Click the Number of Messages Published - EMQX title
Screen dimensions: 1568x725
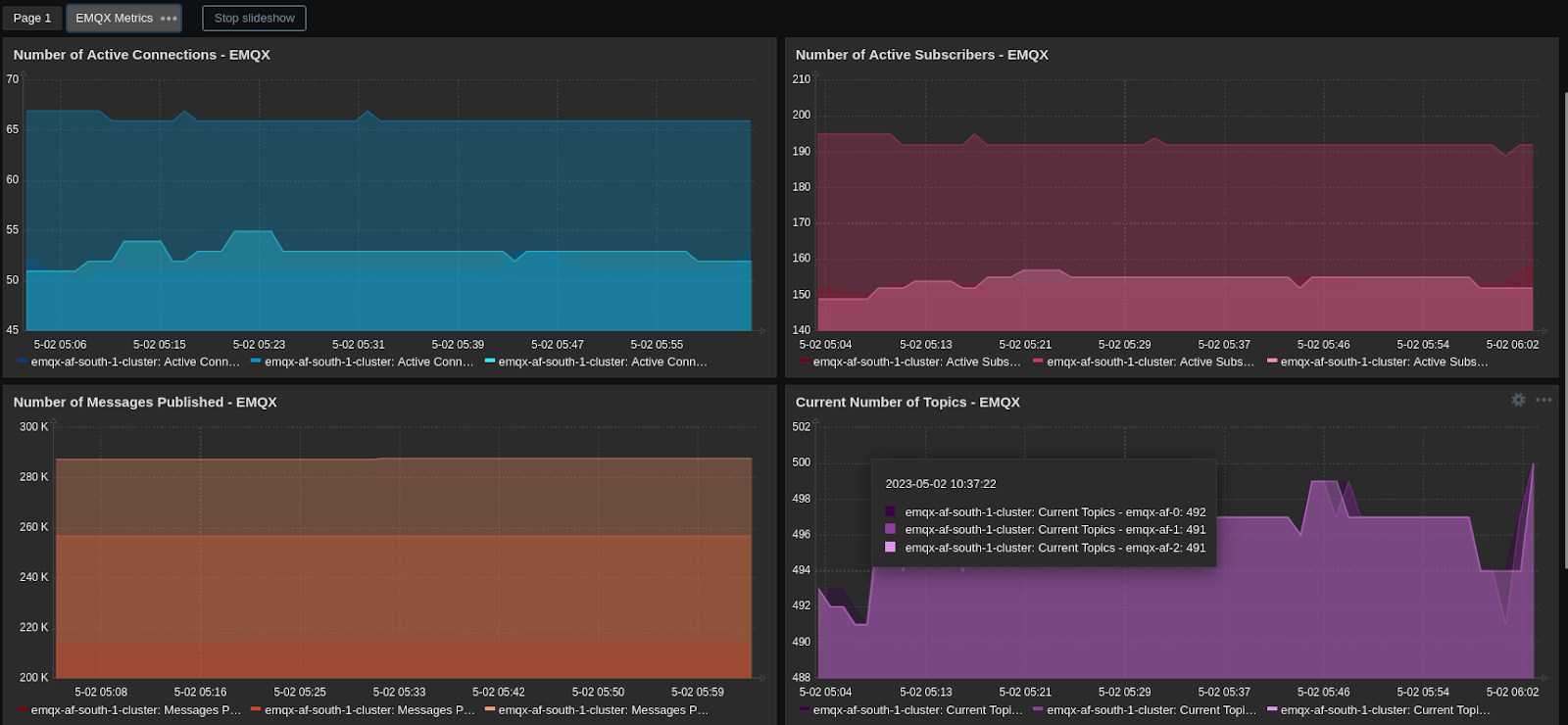click(145, 402)
